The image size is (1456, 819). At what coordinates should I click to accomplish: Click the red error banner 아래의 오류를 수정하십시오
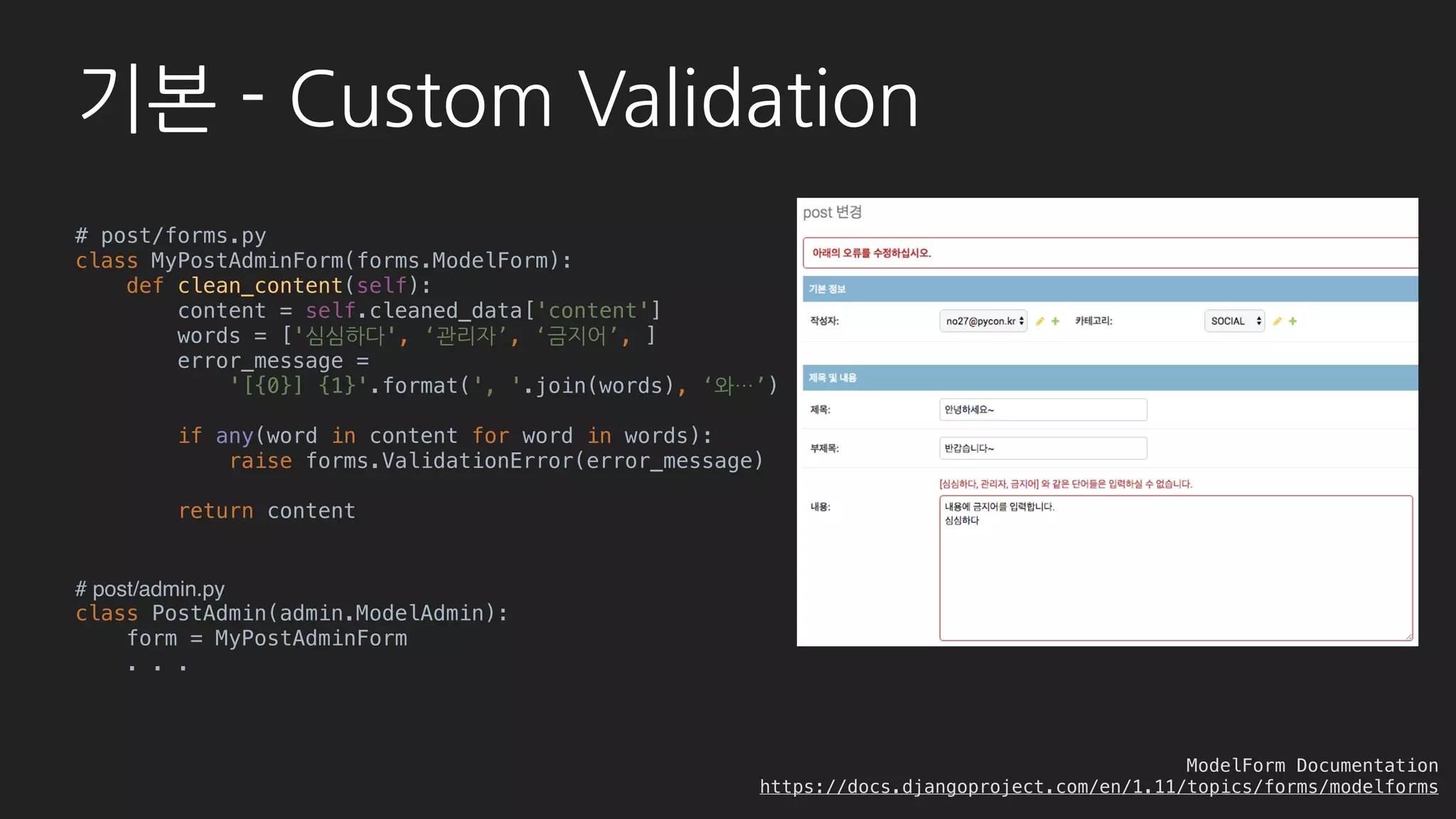pos(872,253)
